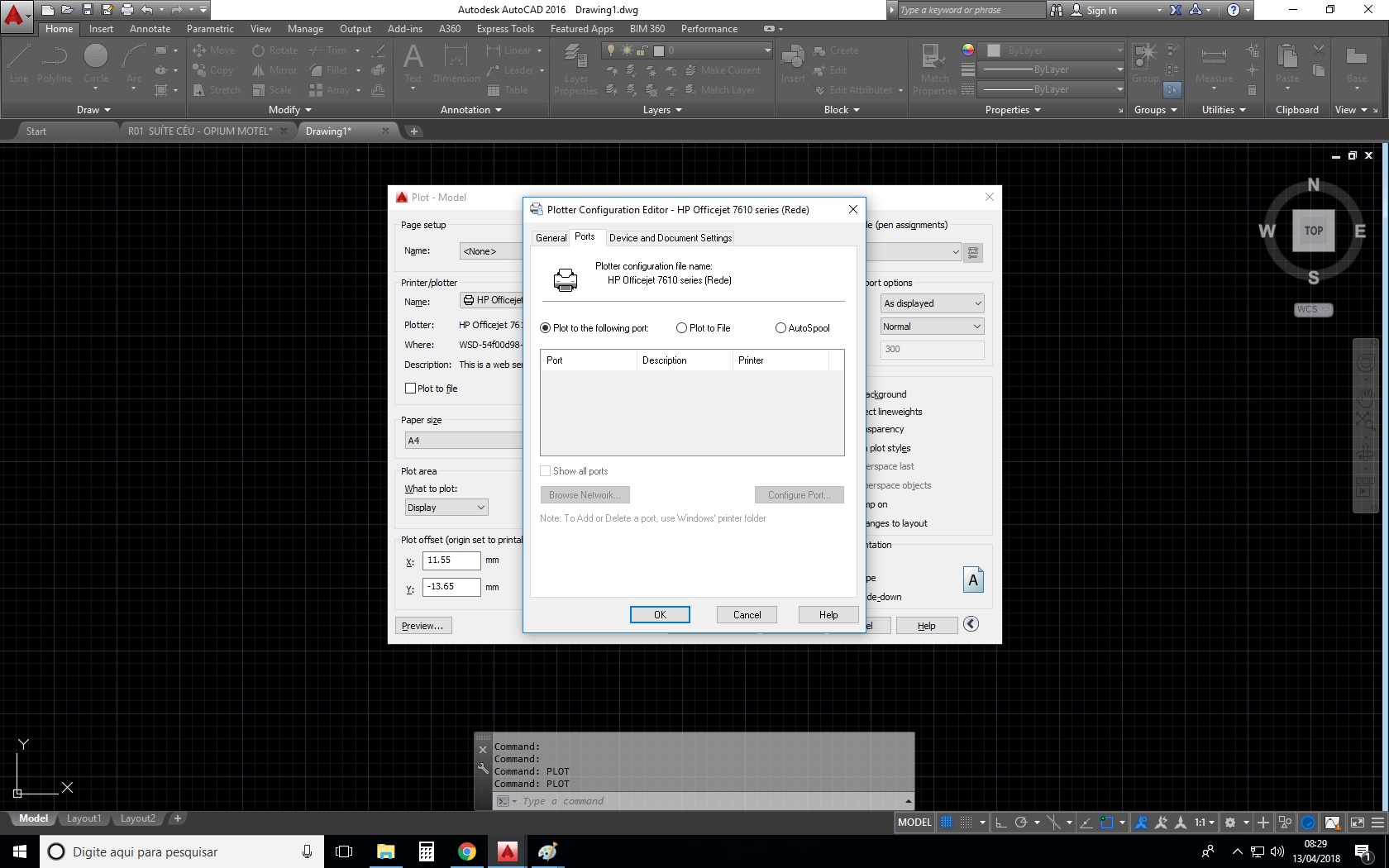
Task: Choose the AutoSpool option
Action: point(780,327)
